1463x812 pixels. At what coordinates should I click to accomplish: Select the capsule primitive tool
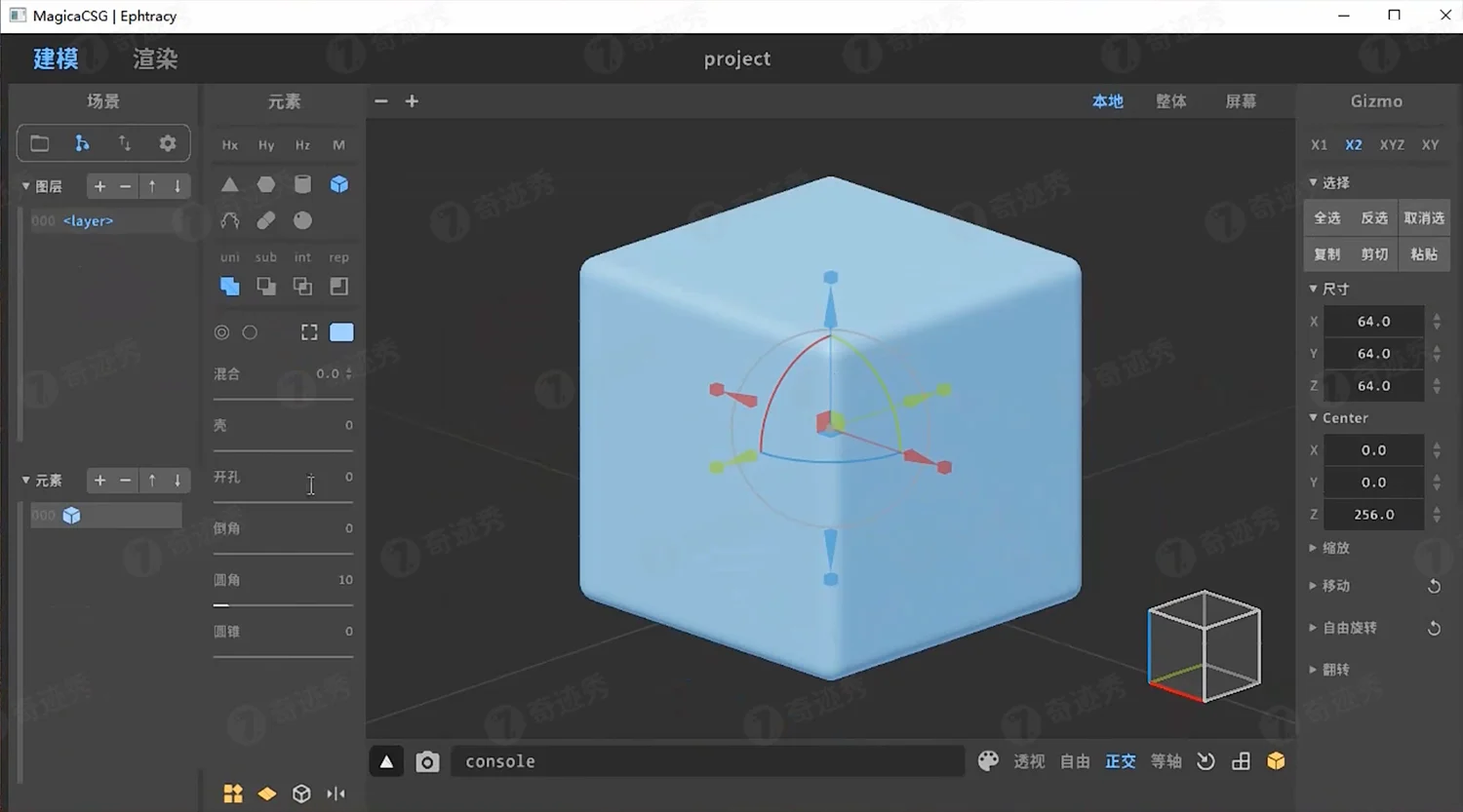click(x=265, y=220)
